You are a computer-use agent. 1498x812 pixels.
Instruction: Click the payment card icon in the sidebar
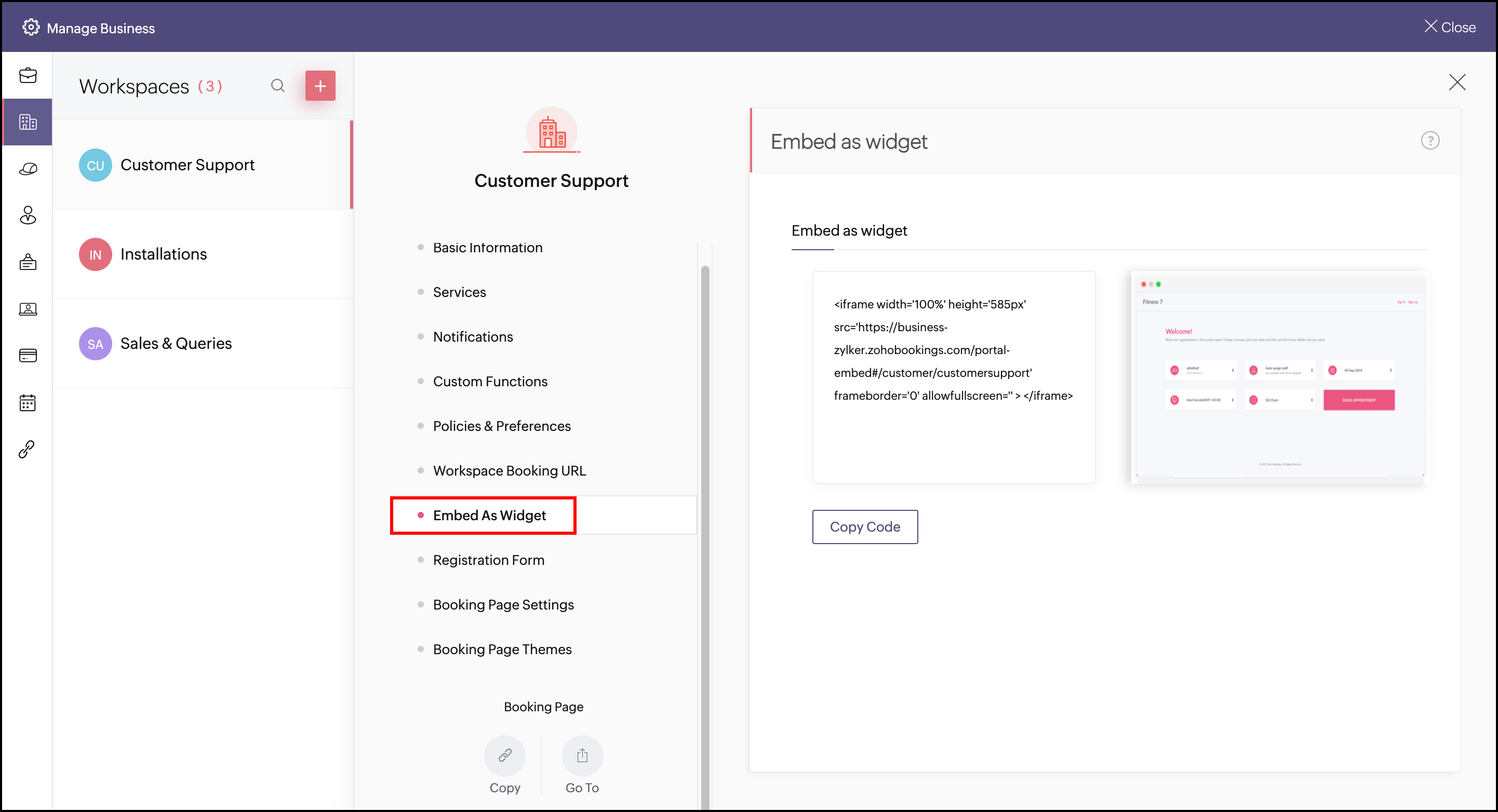point(28,355)
